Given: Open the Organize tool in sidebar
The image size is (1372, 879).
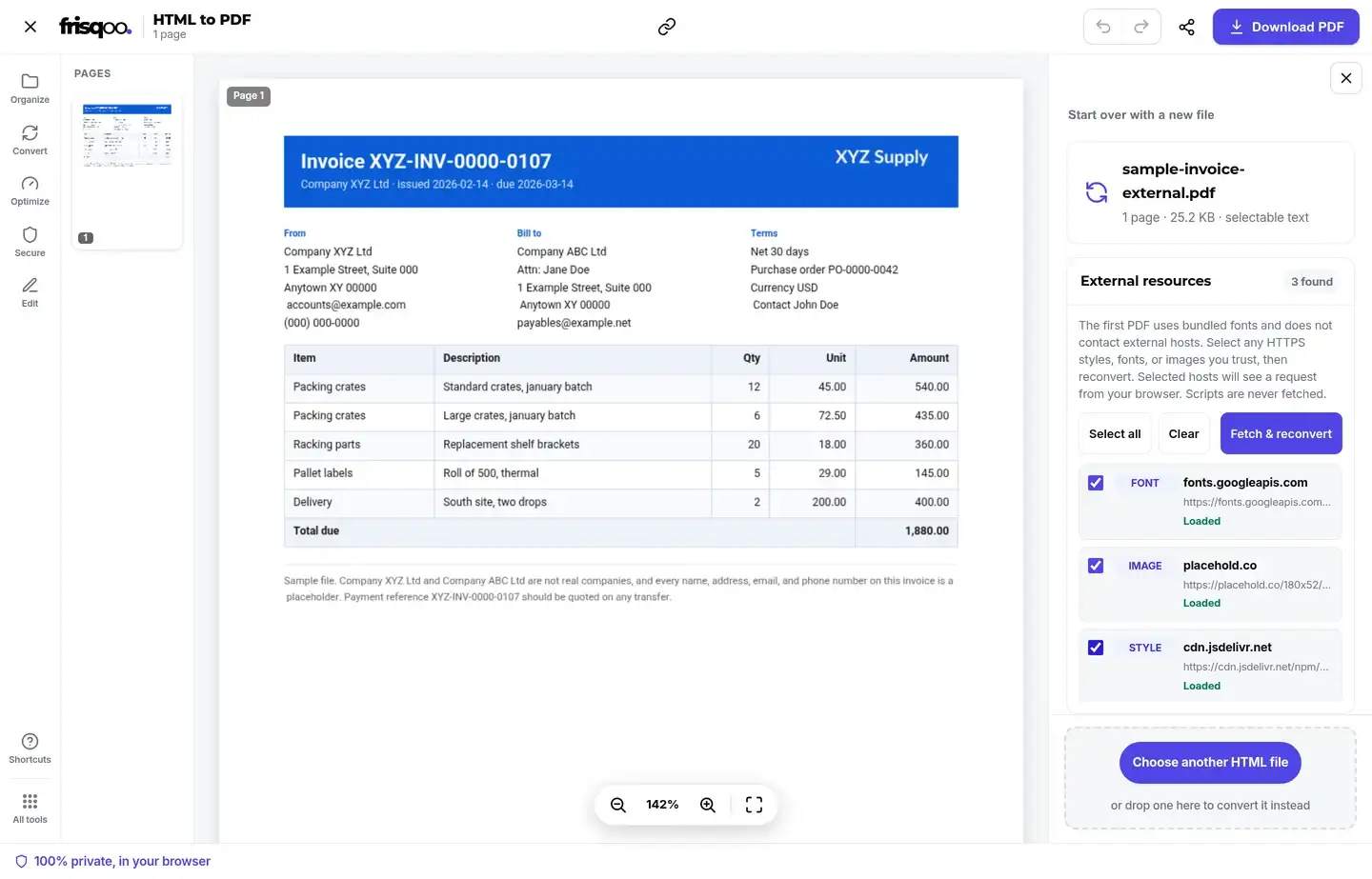Looking at the screenshot, I should point(30,88).
